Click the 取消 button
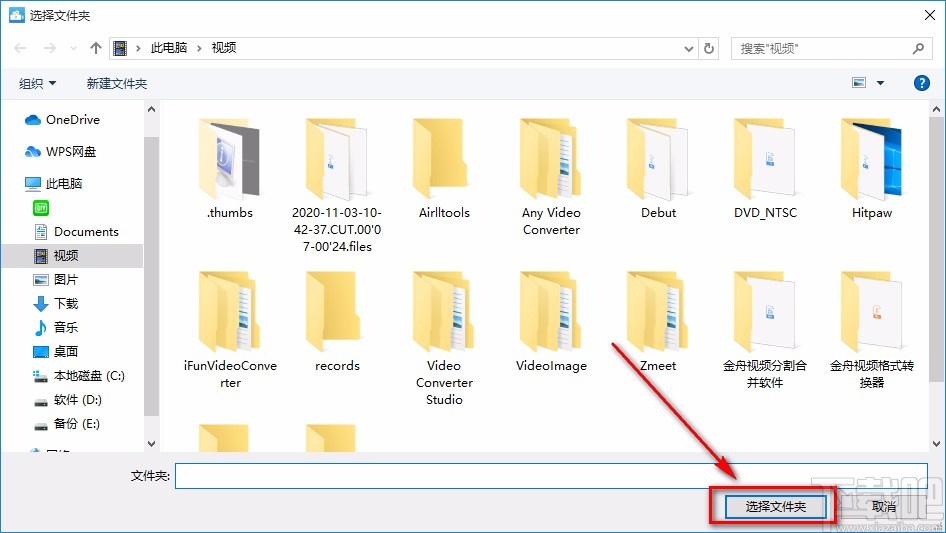The width and height of the screenshot is (946, 533). click(x=884, y=506)
